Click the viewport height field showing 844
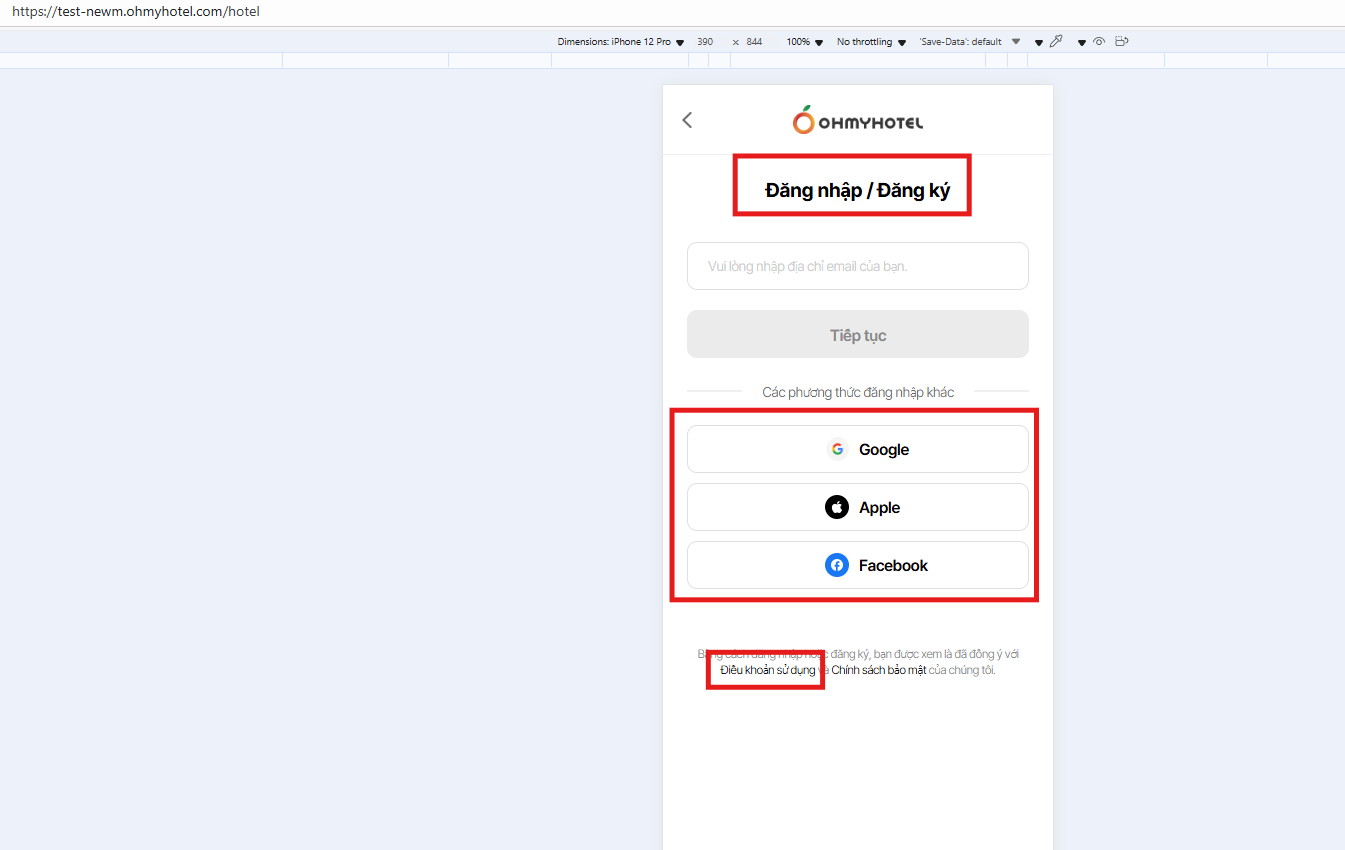This screenshot has height=850, width=1345. 754,42
